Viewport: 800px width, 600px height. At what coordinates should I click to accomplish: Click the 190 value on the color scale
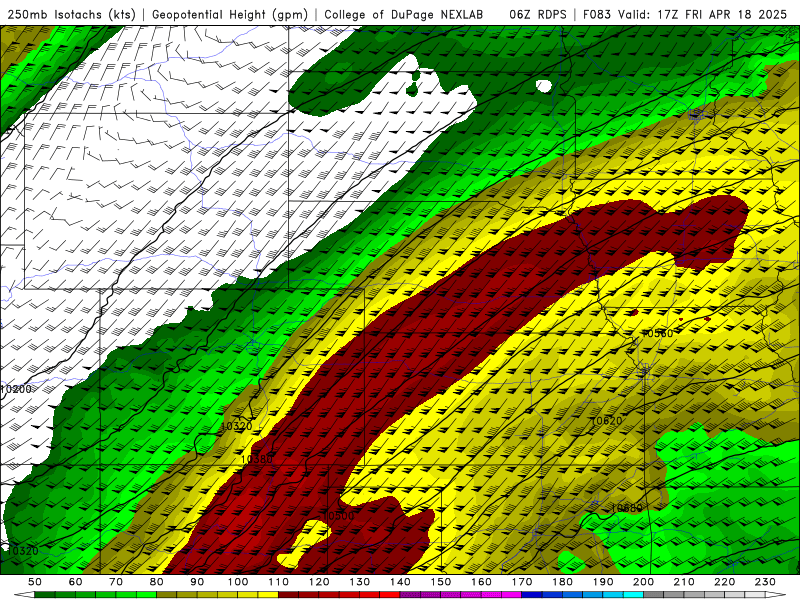[604, 582]
